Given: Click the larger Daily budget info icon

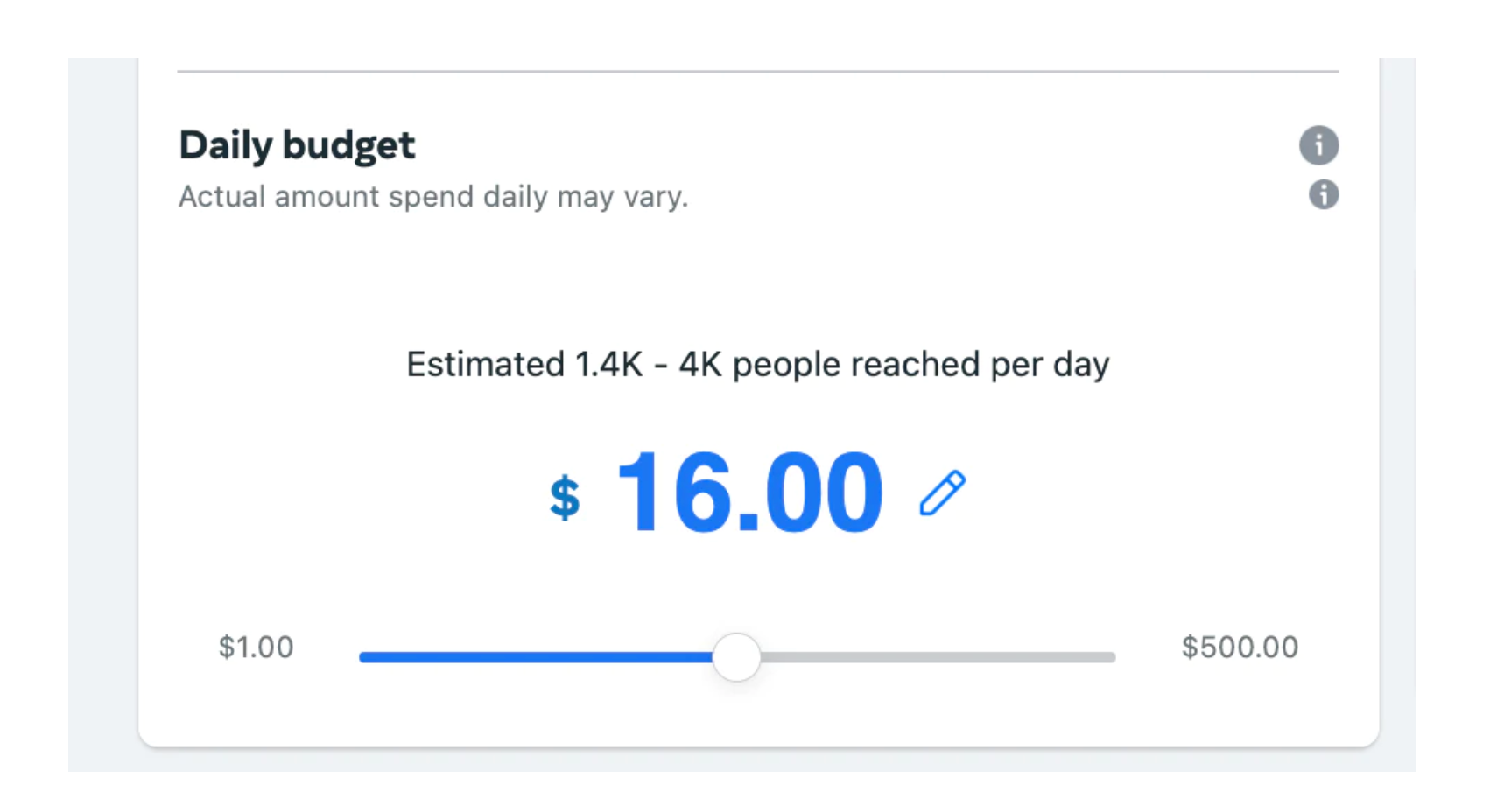Looking at the screenshot, I should coord(1318,145).
